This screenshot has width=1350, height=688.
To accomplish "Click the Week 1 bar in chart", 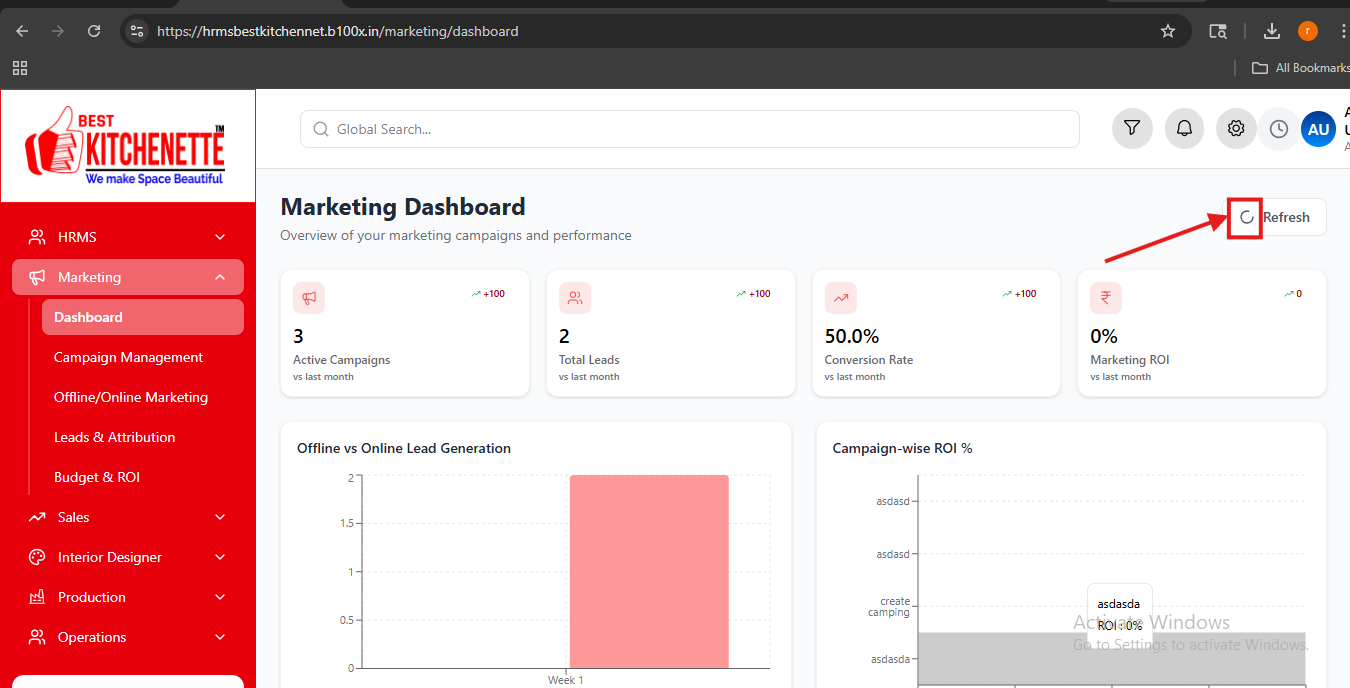I will [x=649, y=571].
